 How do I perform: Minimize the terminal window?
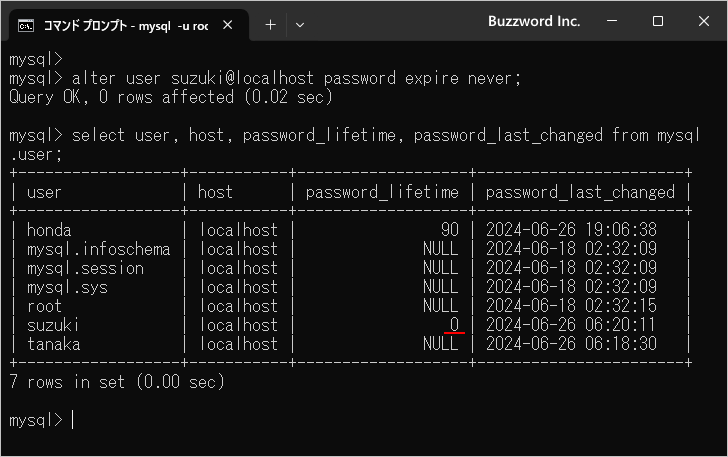tap(612, 21)
